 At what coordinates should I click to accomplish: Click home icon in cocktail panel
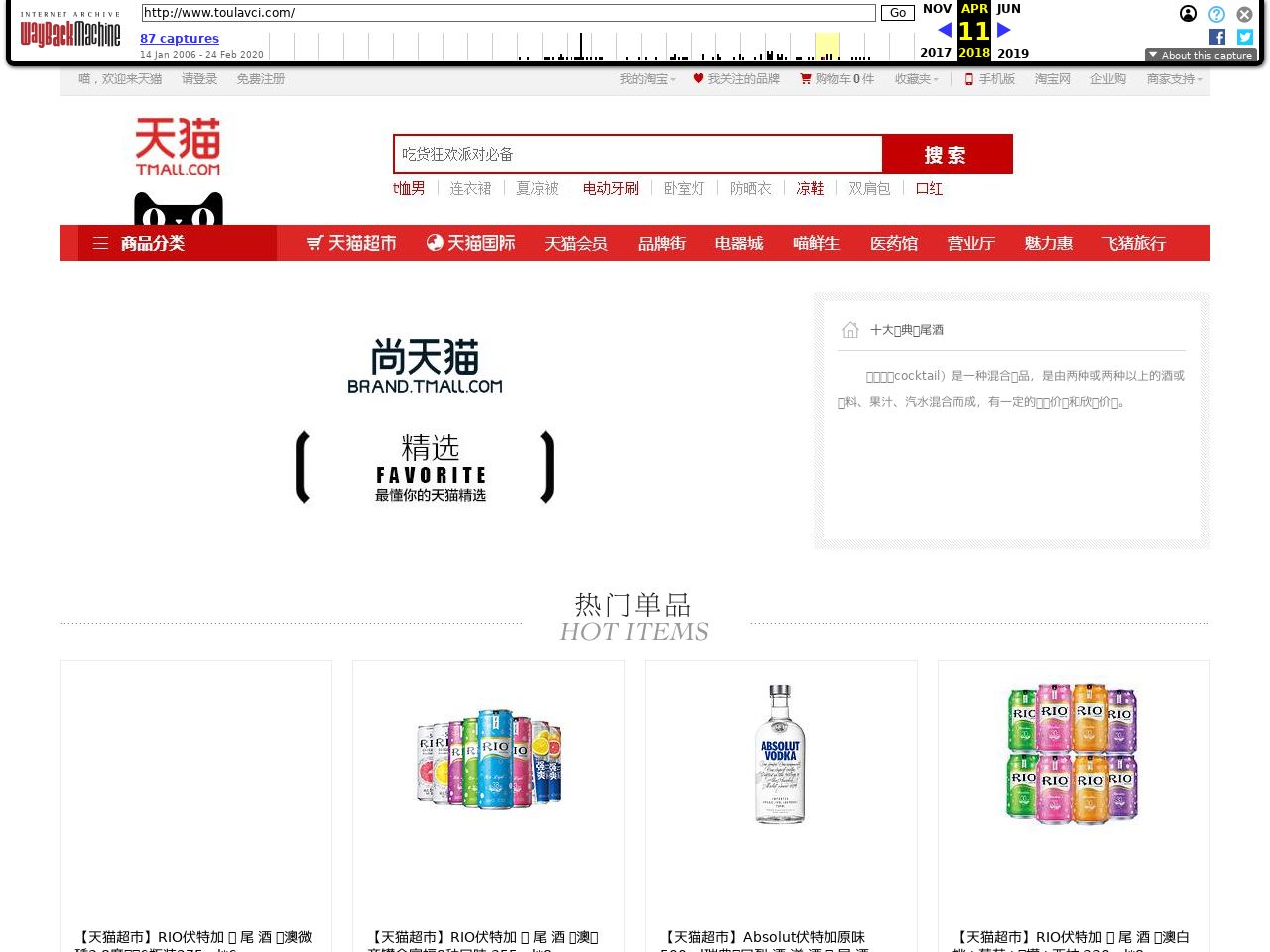click(850, 330)
